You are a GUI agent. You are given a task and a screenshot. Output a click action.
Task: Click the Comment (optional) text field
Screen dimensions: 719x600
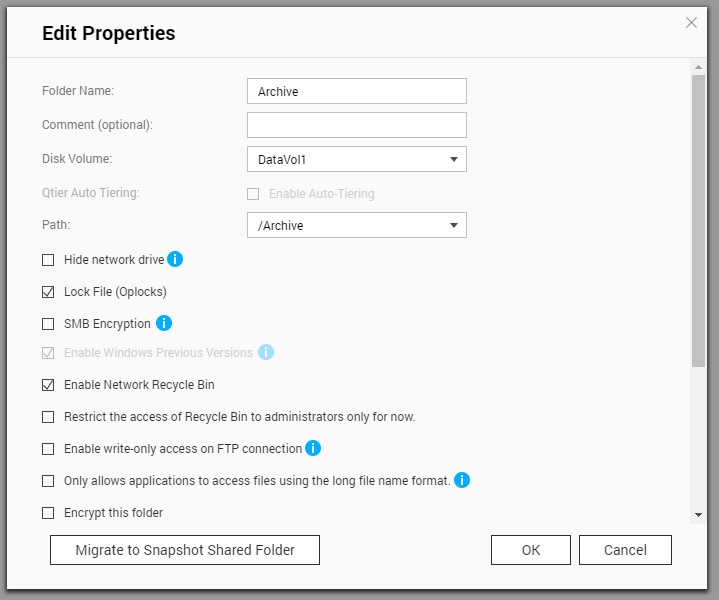[x=356, y=125]
